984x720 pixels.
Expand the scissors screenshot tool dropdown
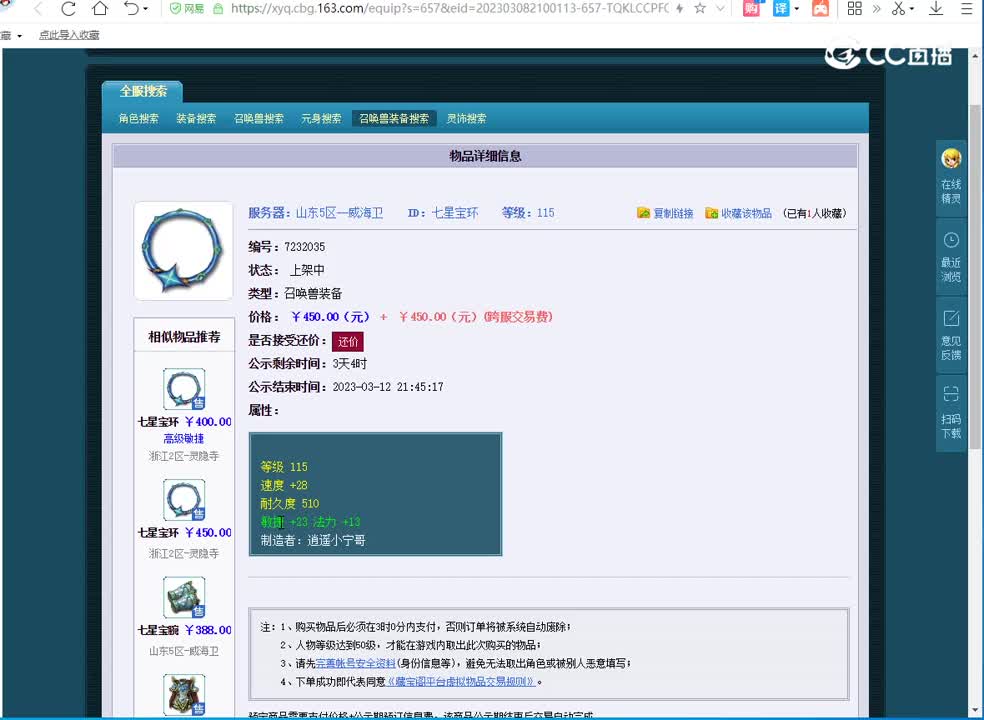coord(911,9)
